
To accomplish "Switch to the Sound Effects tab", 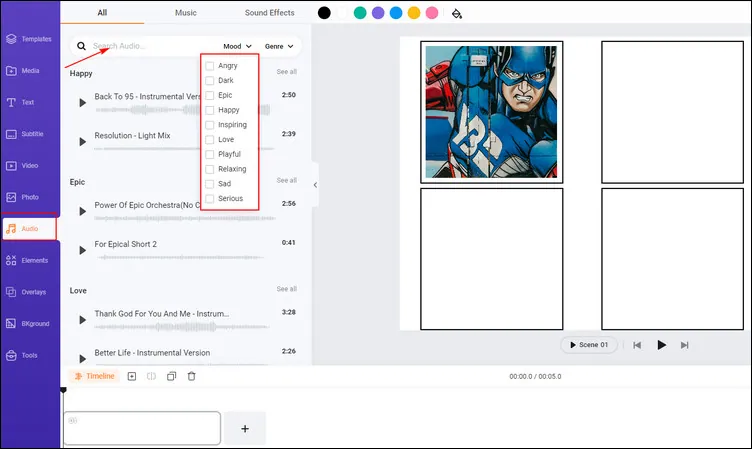I will 270,12.
